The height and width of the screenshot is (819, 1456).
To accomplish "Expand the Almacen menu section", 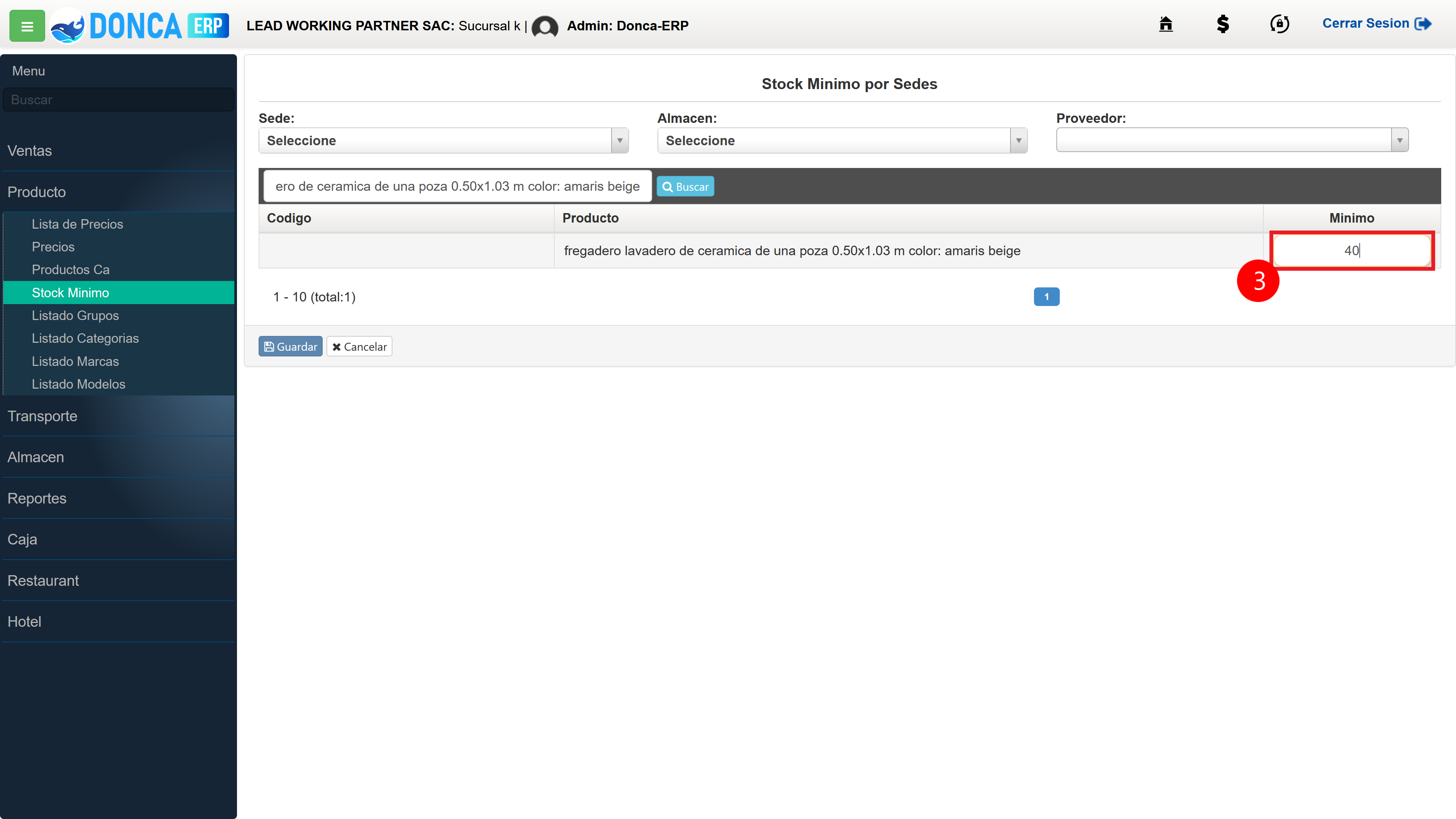I will [119, 457].
